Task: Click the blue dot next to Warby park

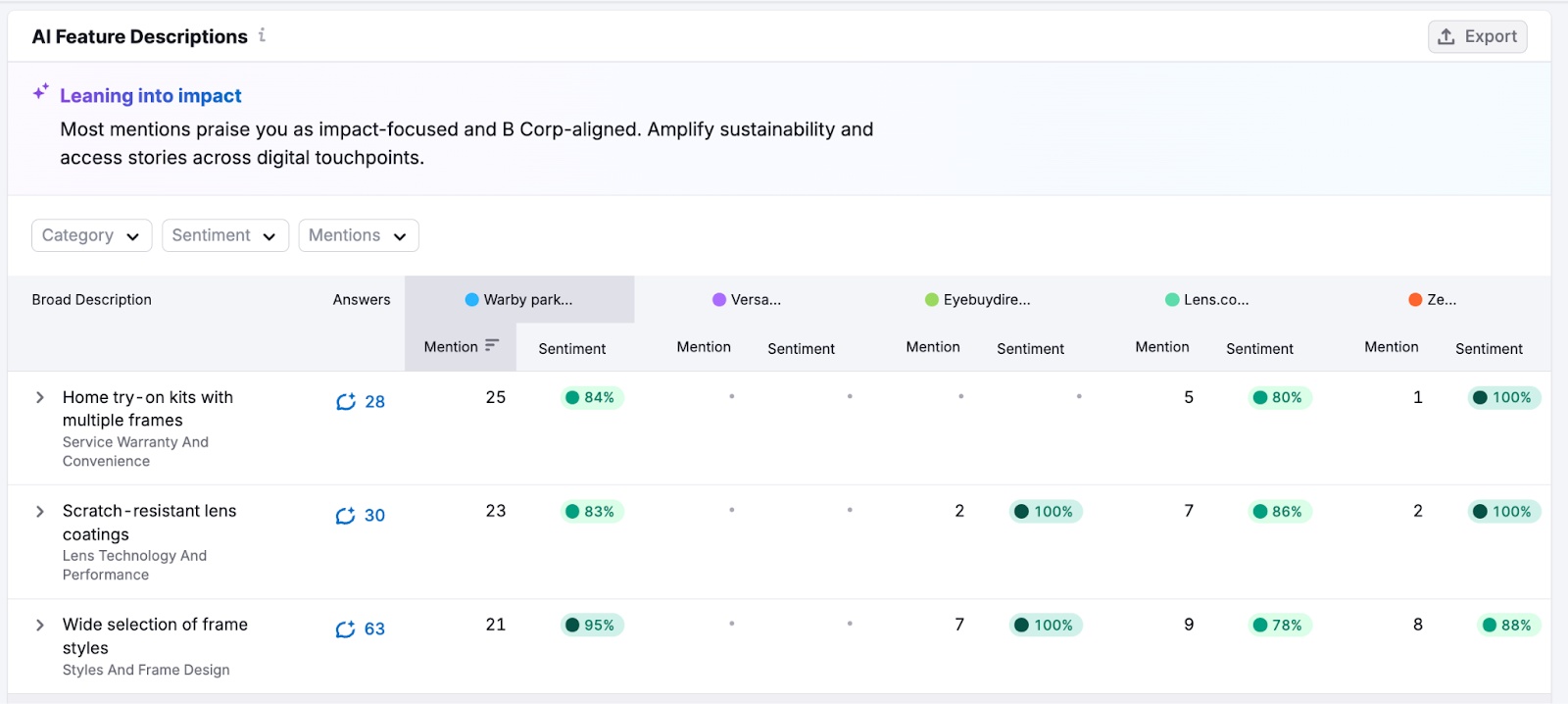Action: (471, 300)
